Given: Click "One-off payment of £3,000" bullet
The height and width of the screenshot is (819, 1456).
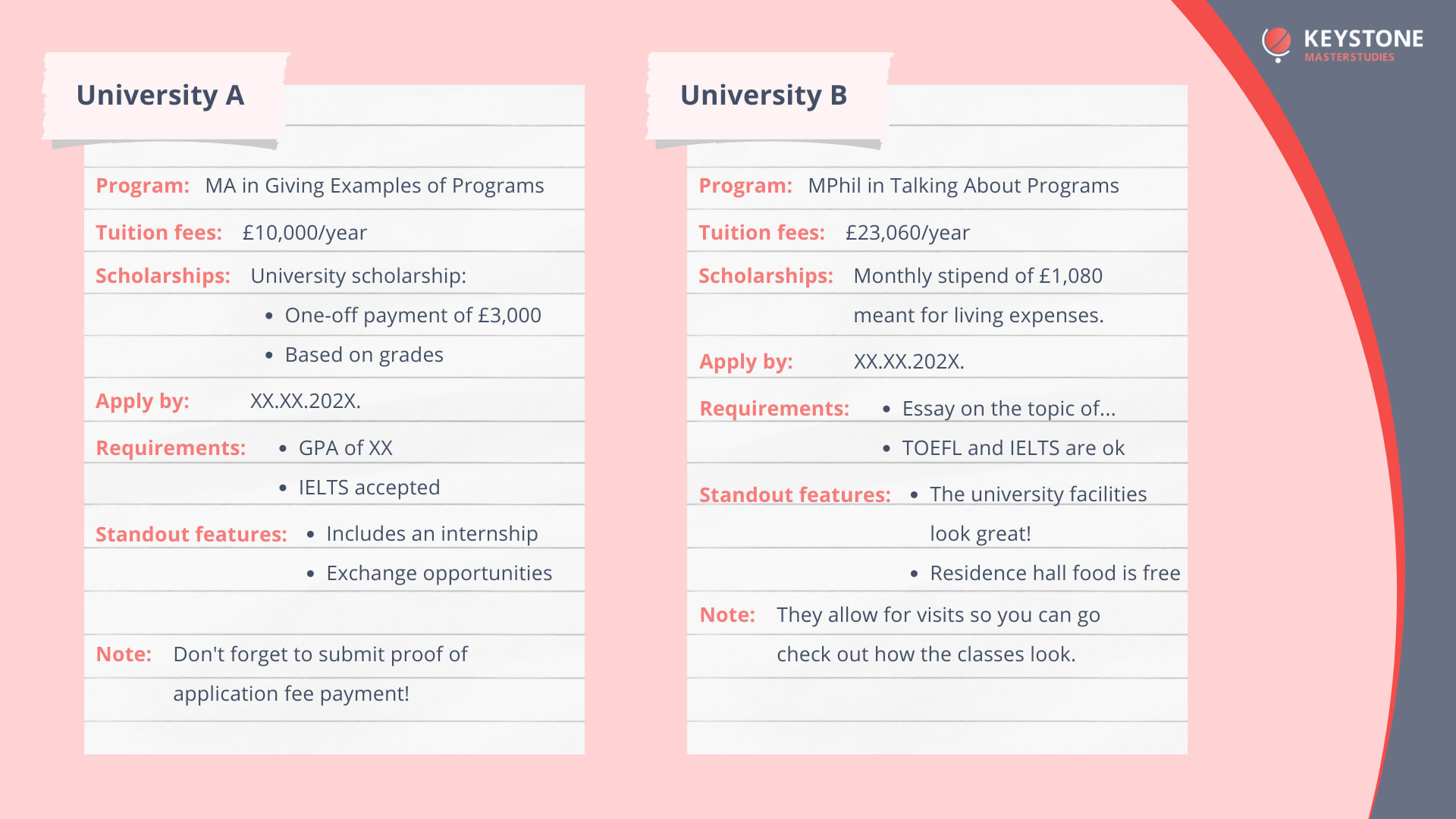Looking at the screenshot, I should (413, 315).
